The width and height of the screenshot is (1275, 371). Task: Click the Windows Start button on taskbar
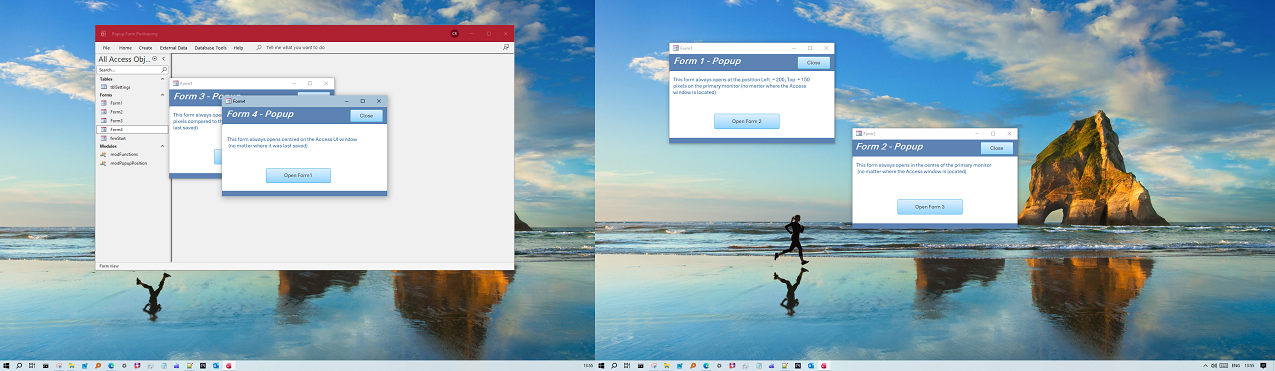pos(6,366)
